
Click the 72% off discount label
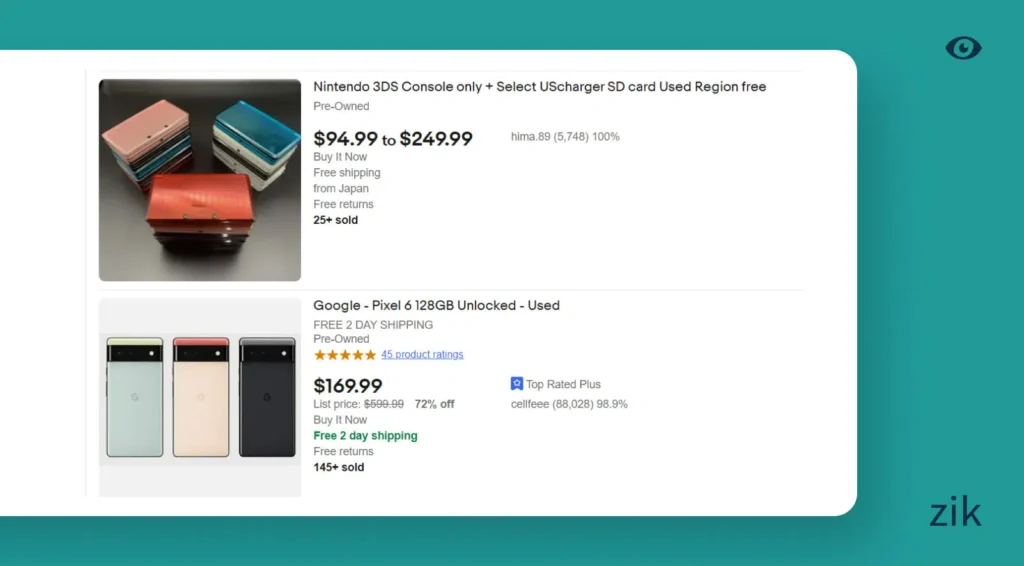434,404
